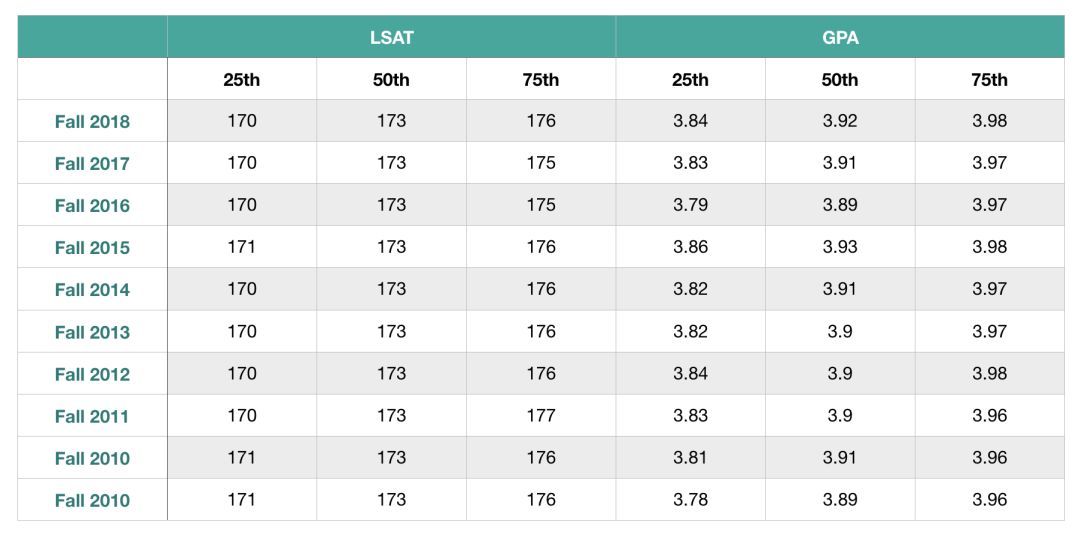
Task: Click the 25th header under LSAT
Action: pyautogui.click(x=241, y=80)
